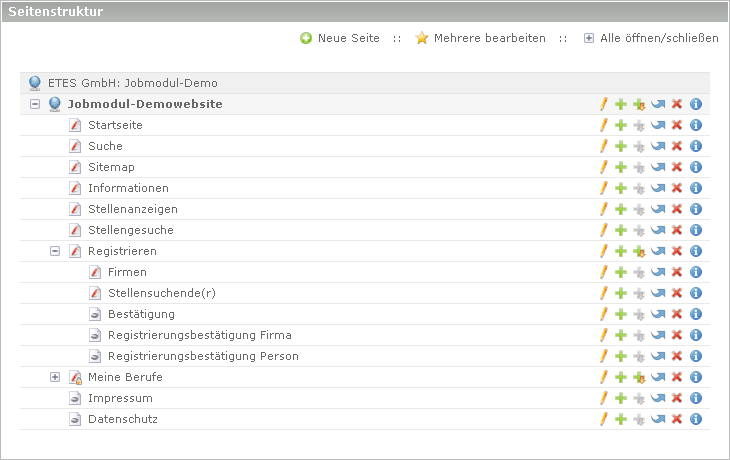730x460 pixels.
Task: Open Mehrere bearbeiten
Action: 480,38
